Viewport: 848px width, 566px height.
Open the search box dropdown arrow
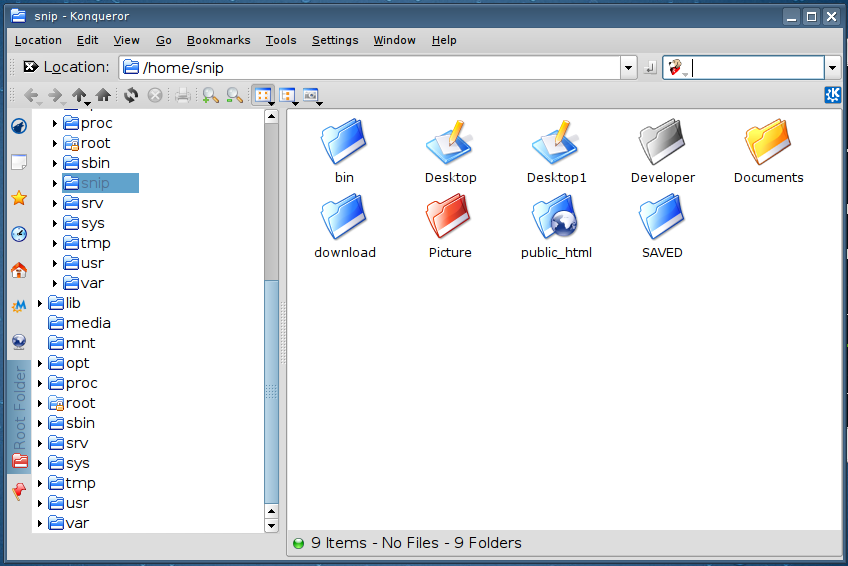832,68
